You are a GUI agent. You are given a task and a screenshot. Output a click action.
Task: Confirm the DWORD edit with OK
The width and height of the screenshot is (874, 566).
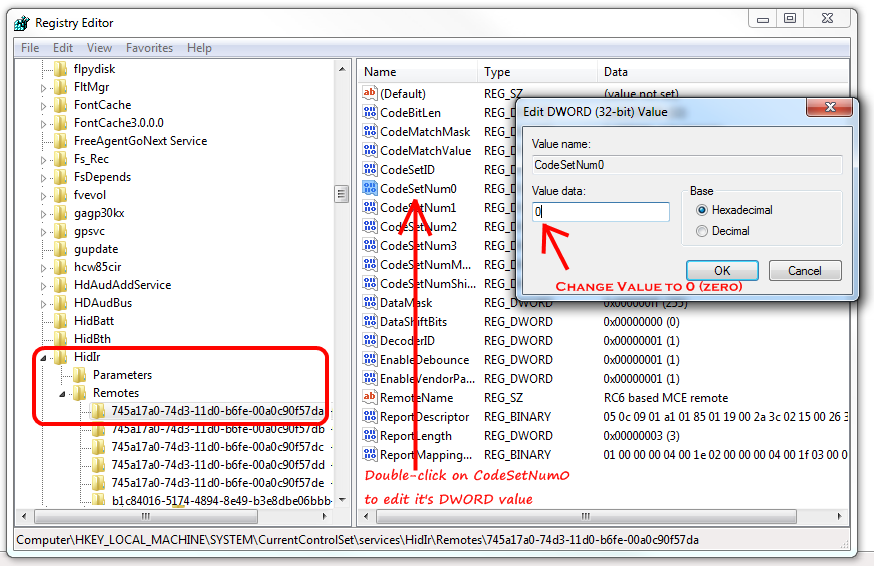pyautogui.click(x=721, y=271)
